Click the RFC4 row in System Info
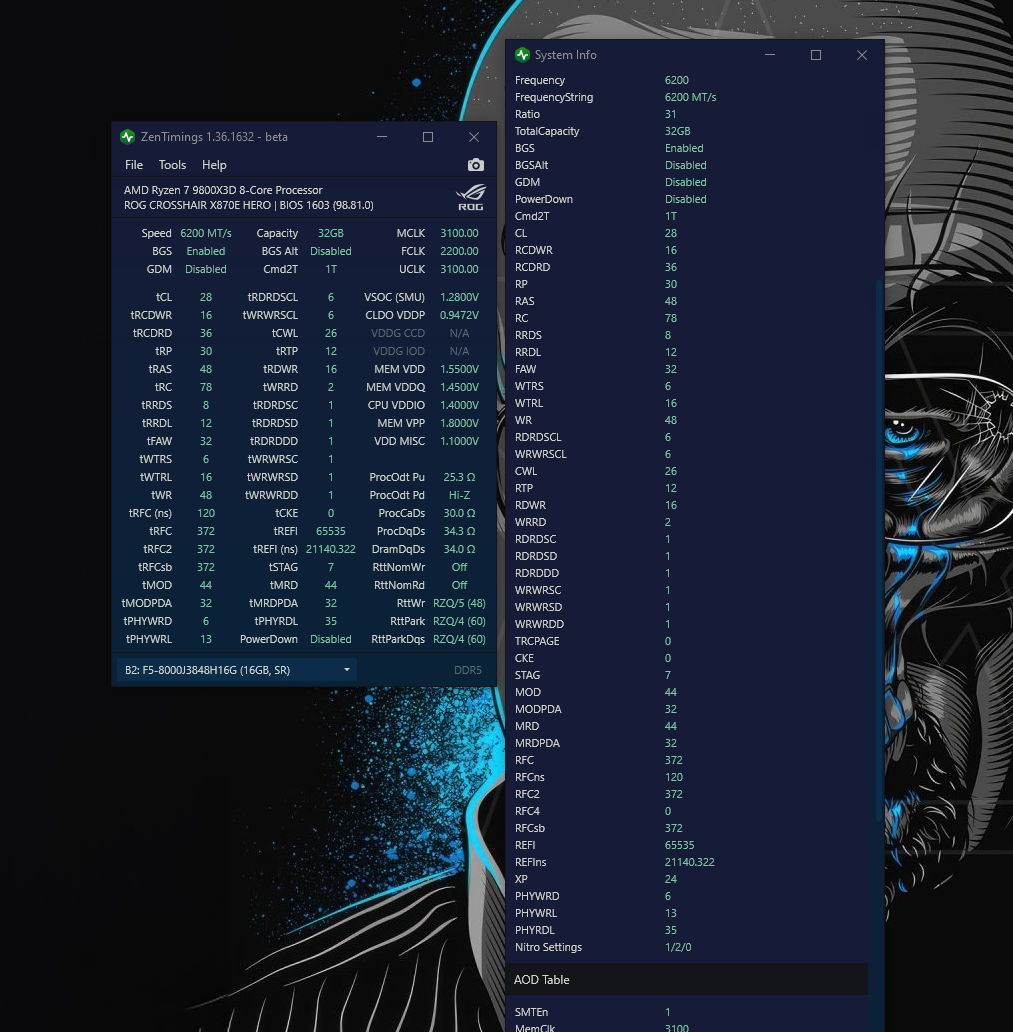 pos(687,811)
